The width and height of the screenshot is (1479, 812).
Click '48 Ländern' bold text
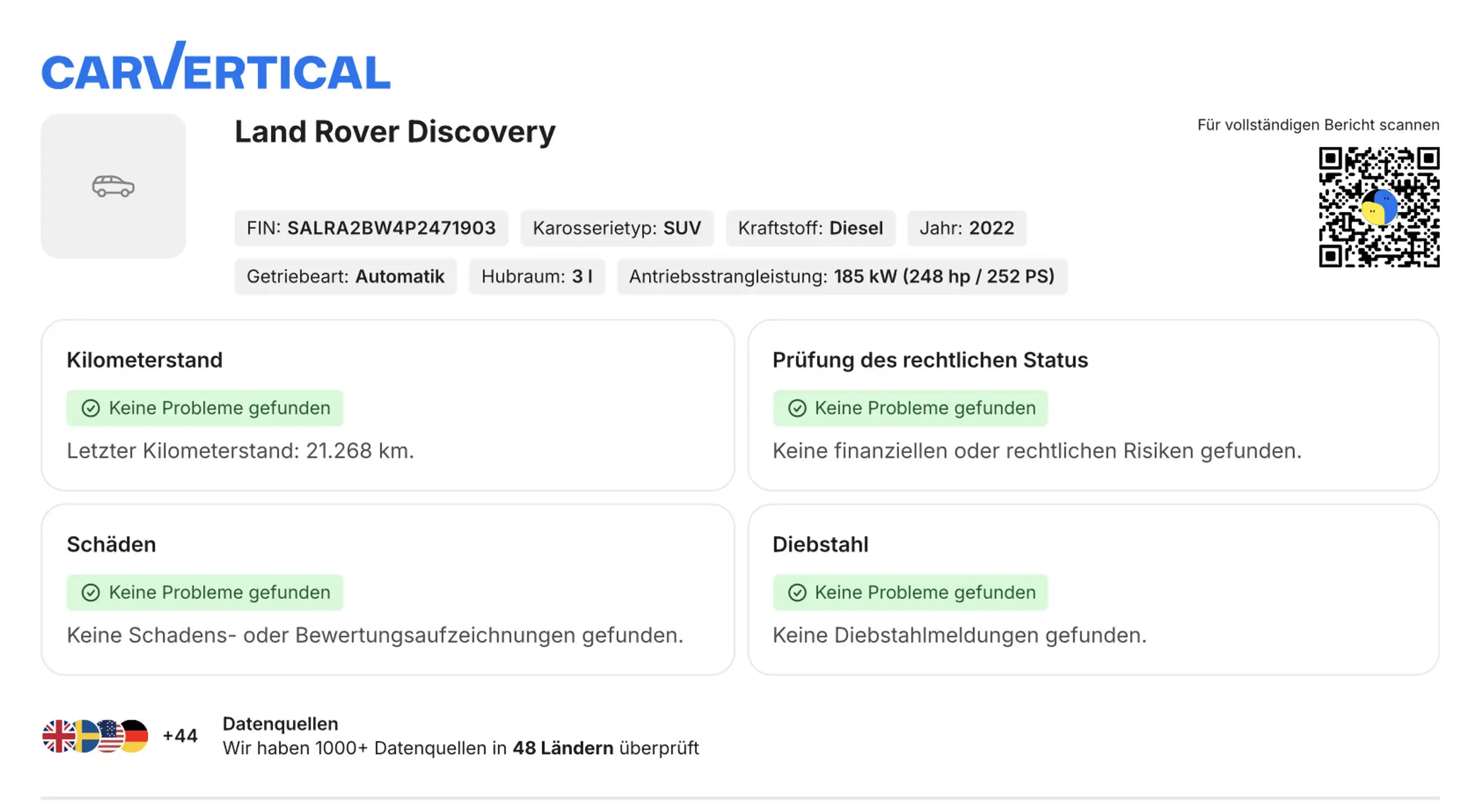click(563, 748)
